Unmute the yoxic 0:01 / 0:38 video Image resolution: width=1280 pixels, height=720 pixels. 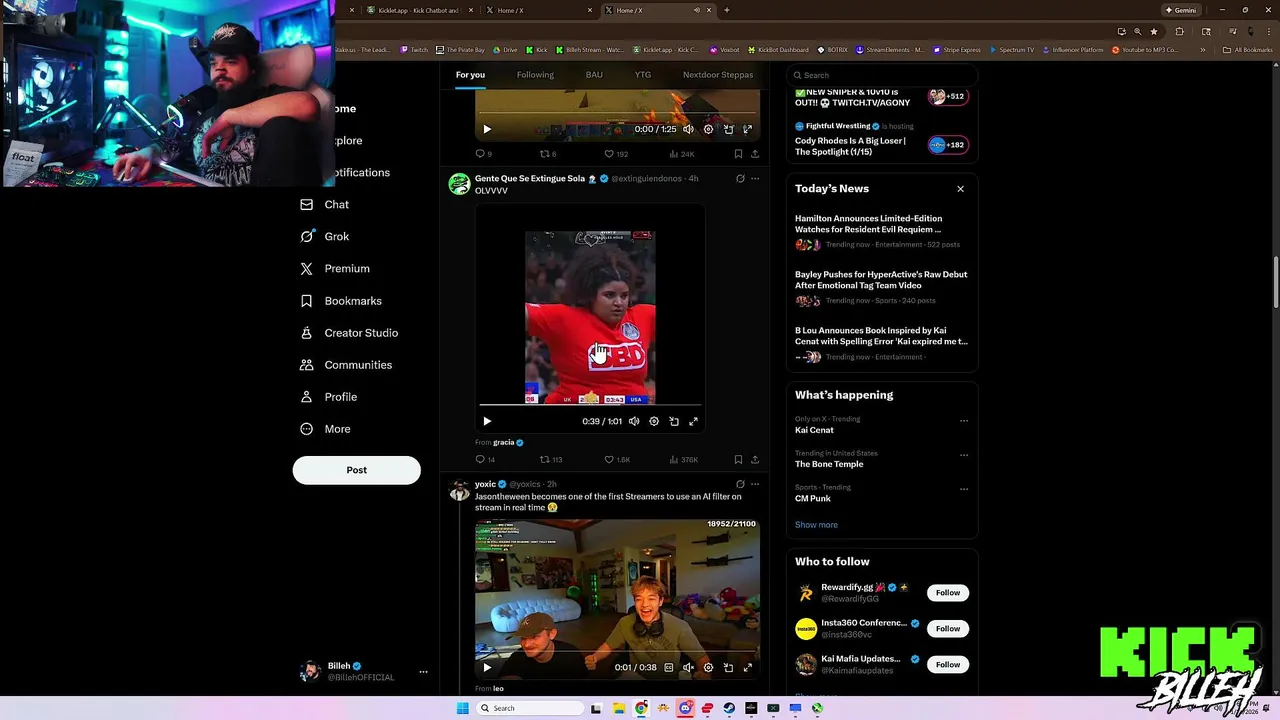tap(688, 667)
